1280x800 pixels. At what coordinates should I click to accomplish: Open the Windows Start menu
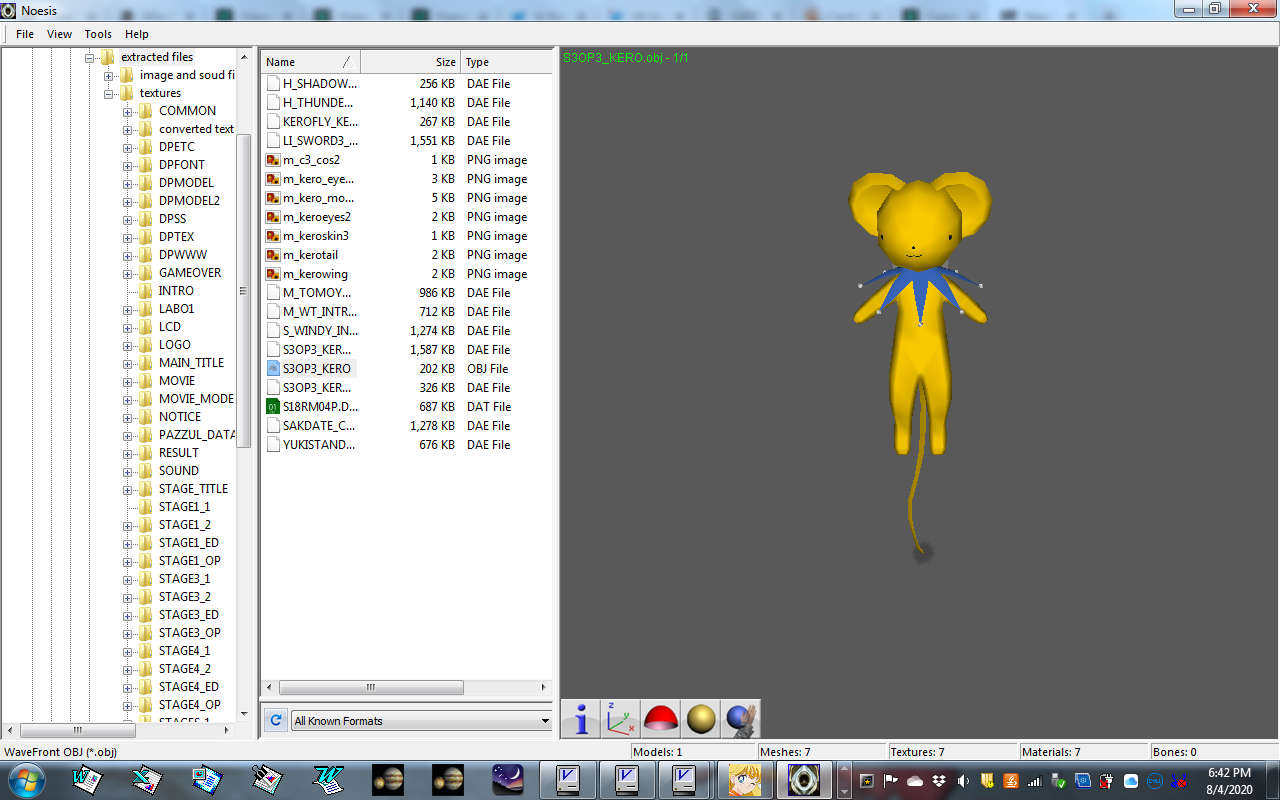(x=25, y=779)
